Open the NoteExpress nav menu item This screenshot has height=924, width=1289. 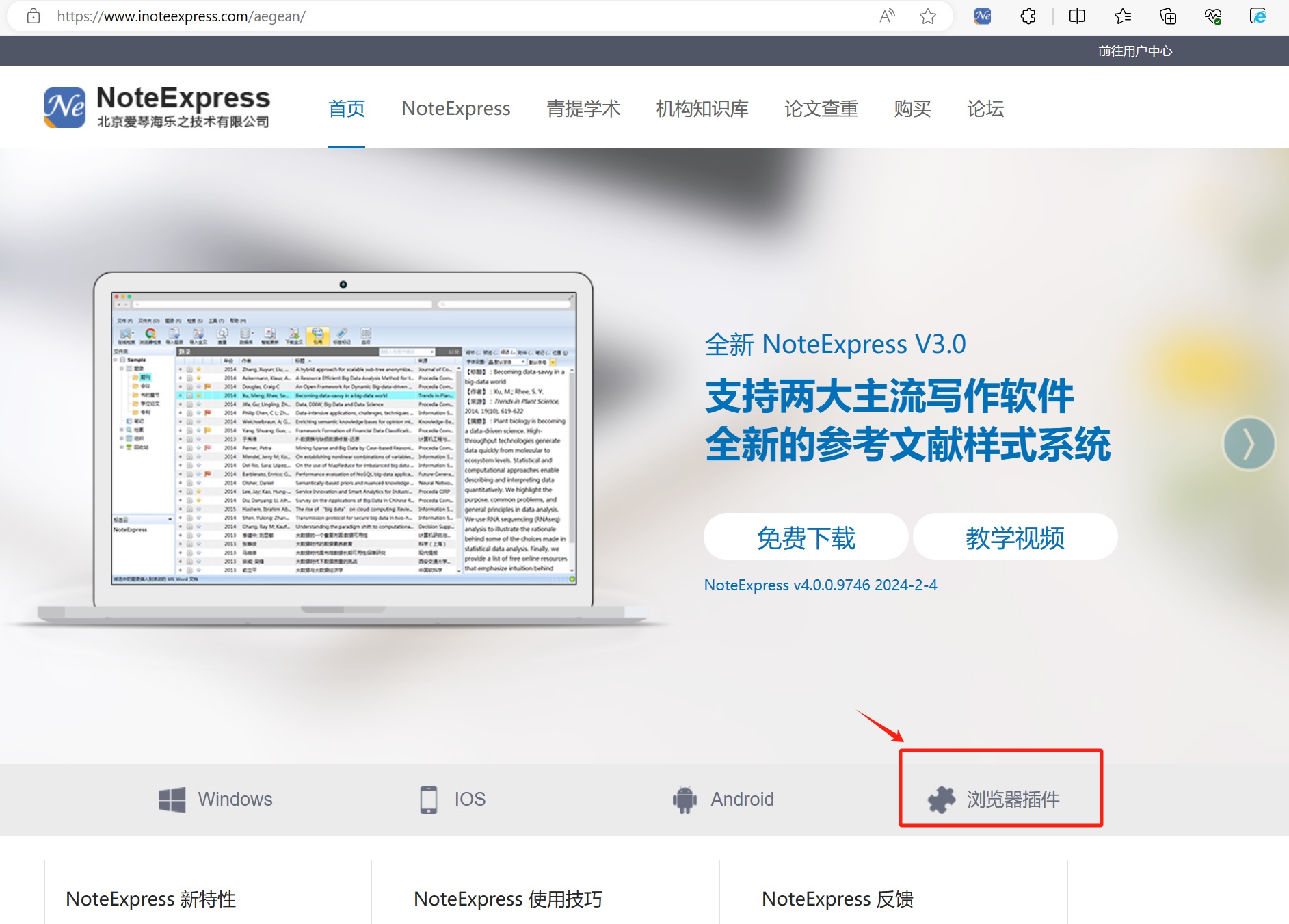(x=456, y=109)
